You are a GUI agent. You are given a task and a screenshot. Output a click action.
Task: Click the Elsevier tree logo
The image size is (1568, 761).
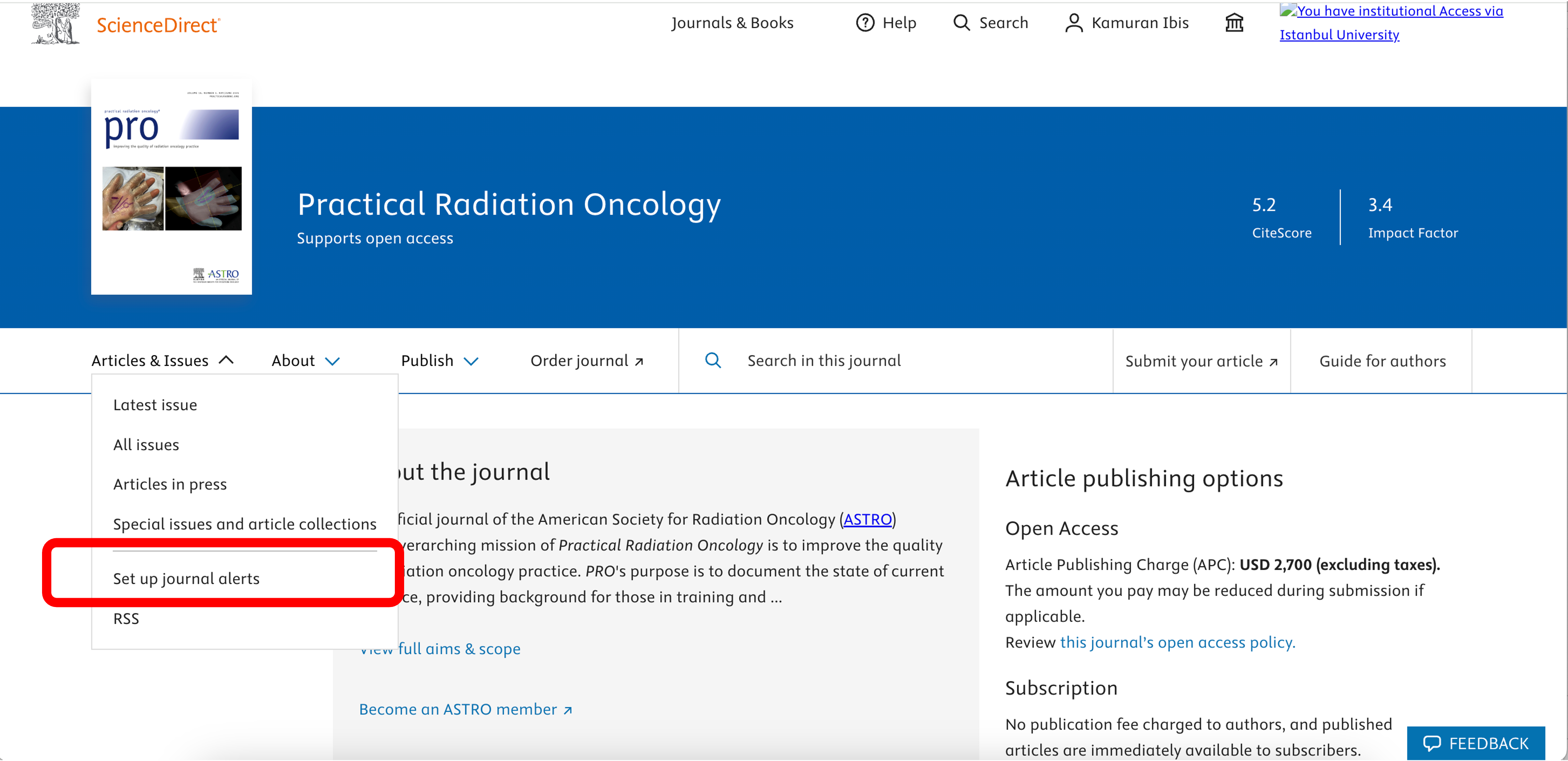55,23
